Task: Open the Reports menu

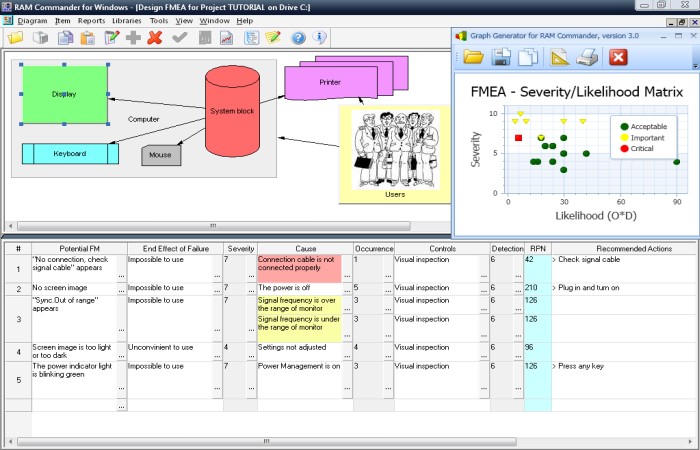Action: [92, 21]
